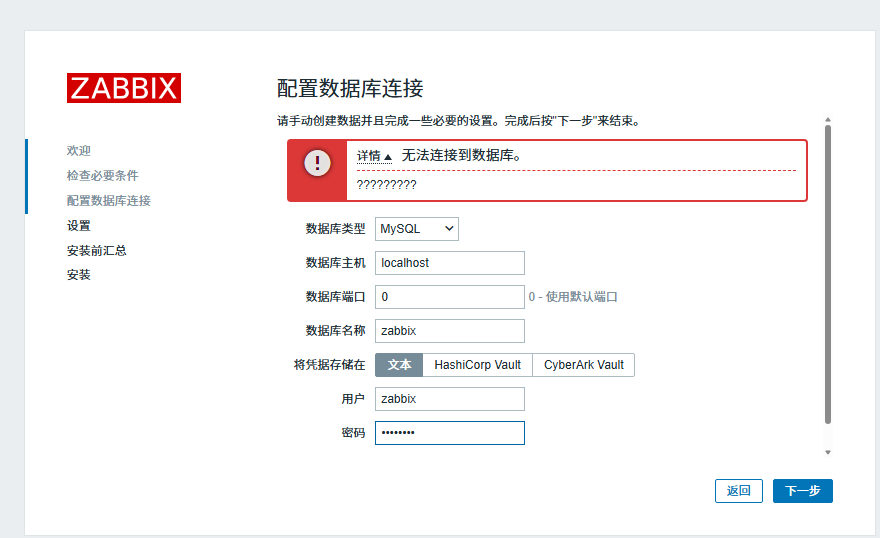
Task: Select CyberArk Vault storage option
Action: coord(584,365)
